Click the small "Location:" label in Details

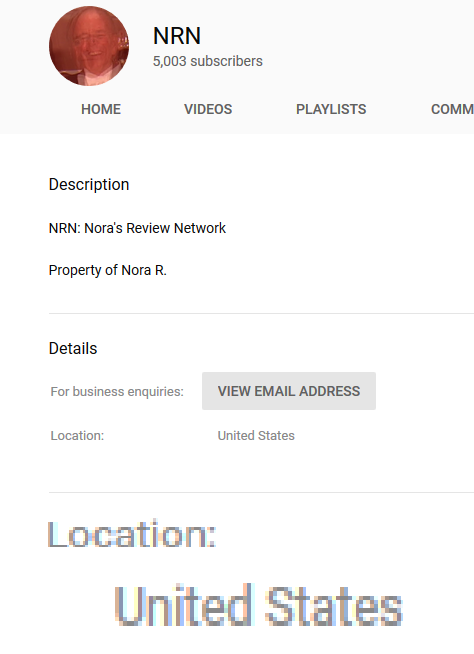click(x=77, y=436)
